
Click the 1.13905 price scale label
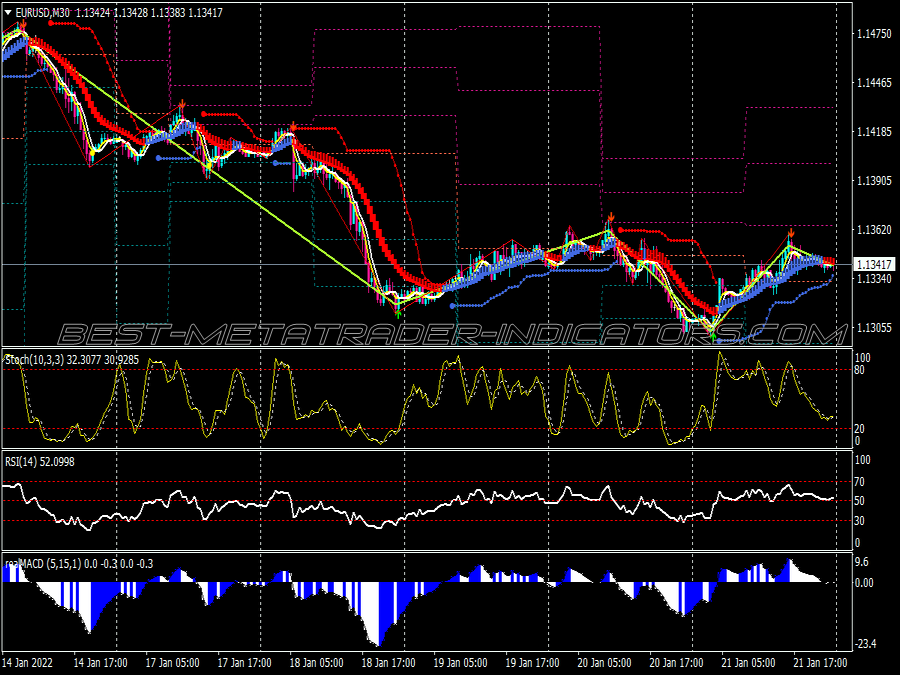874,181
